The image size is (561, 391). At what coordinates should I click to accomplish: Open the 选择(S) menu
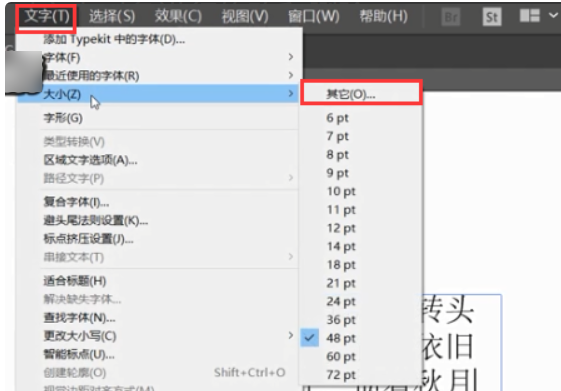pyautogui.click(x=112, y=16)
